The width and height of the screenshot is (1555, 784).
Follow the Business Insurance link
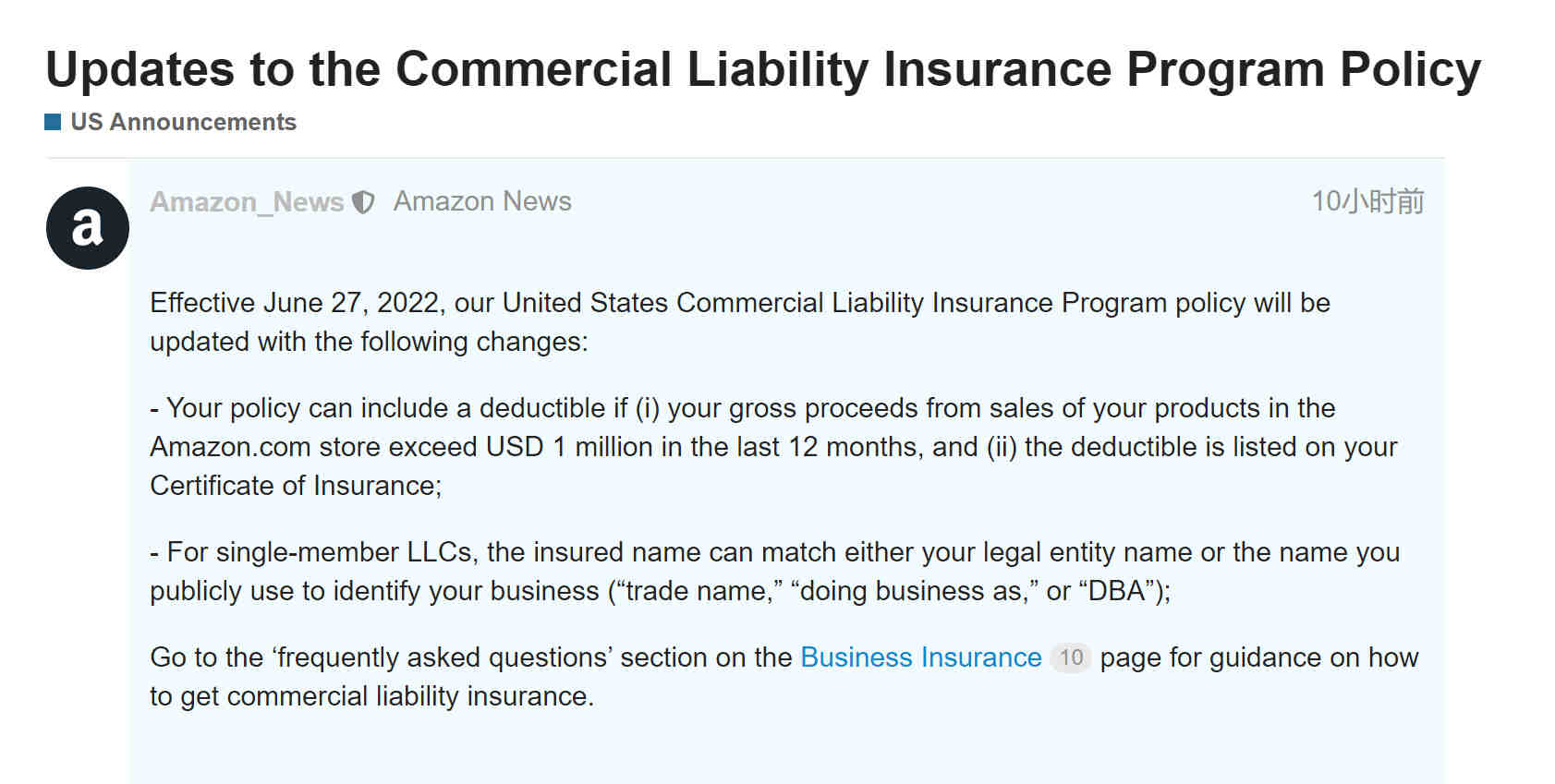[921, 657]
